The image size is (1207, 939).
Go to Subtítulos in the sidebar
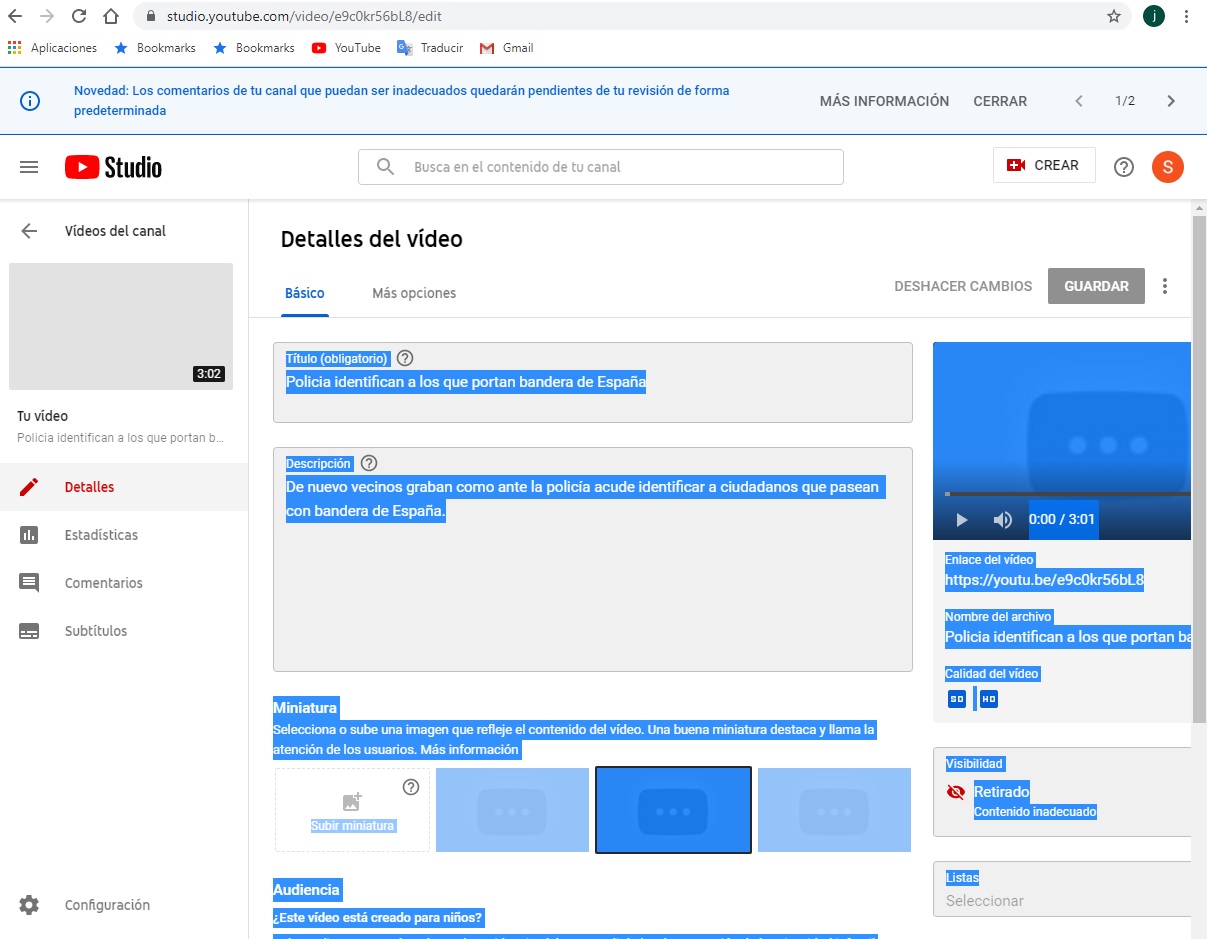[x=95, y=631]
